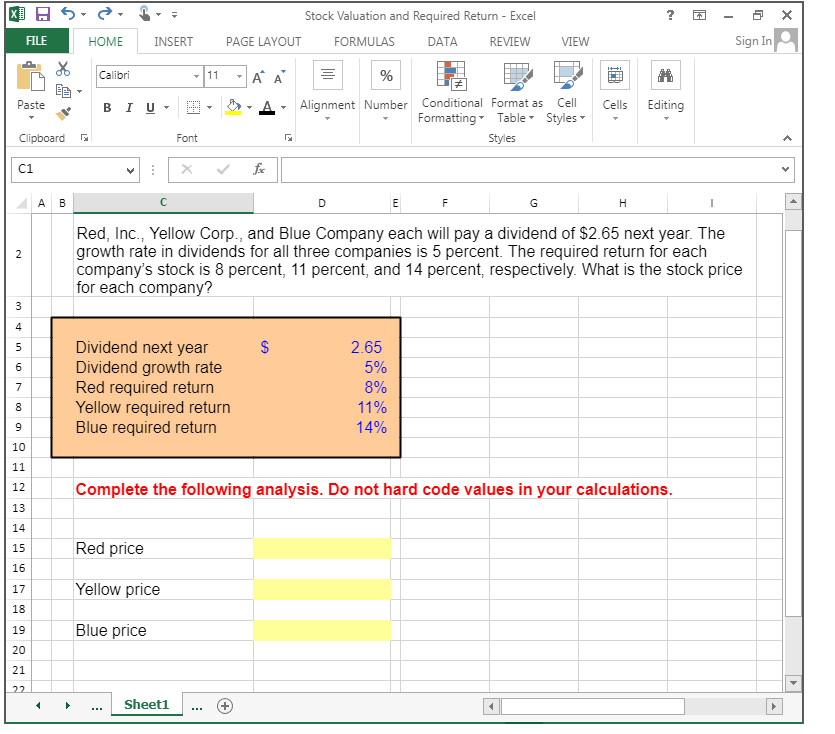The height and width of the screenshot is (734, 835).
Task: Open the FILE menu
Action: pos(36,41)
